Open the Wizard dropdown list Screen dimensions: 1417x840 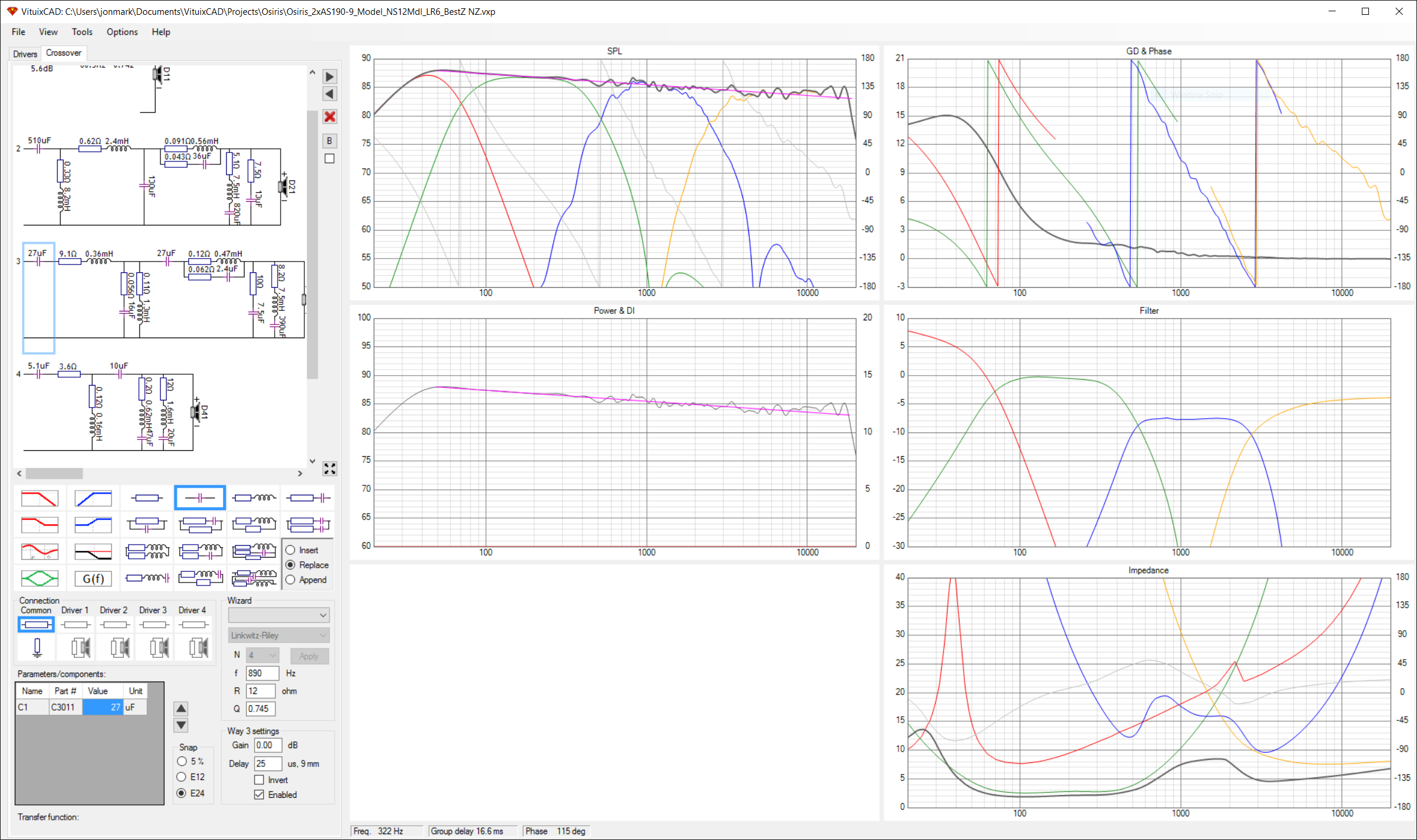278,615
